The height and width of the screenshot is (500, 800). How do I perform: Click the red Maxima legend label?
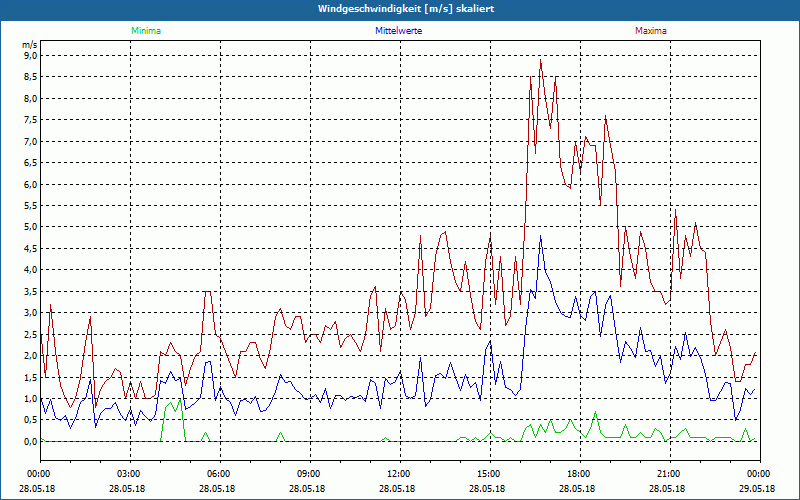(x=651, y=31)
